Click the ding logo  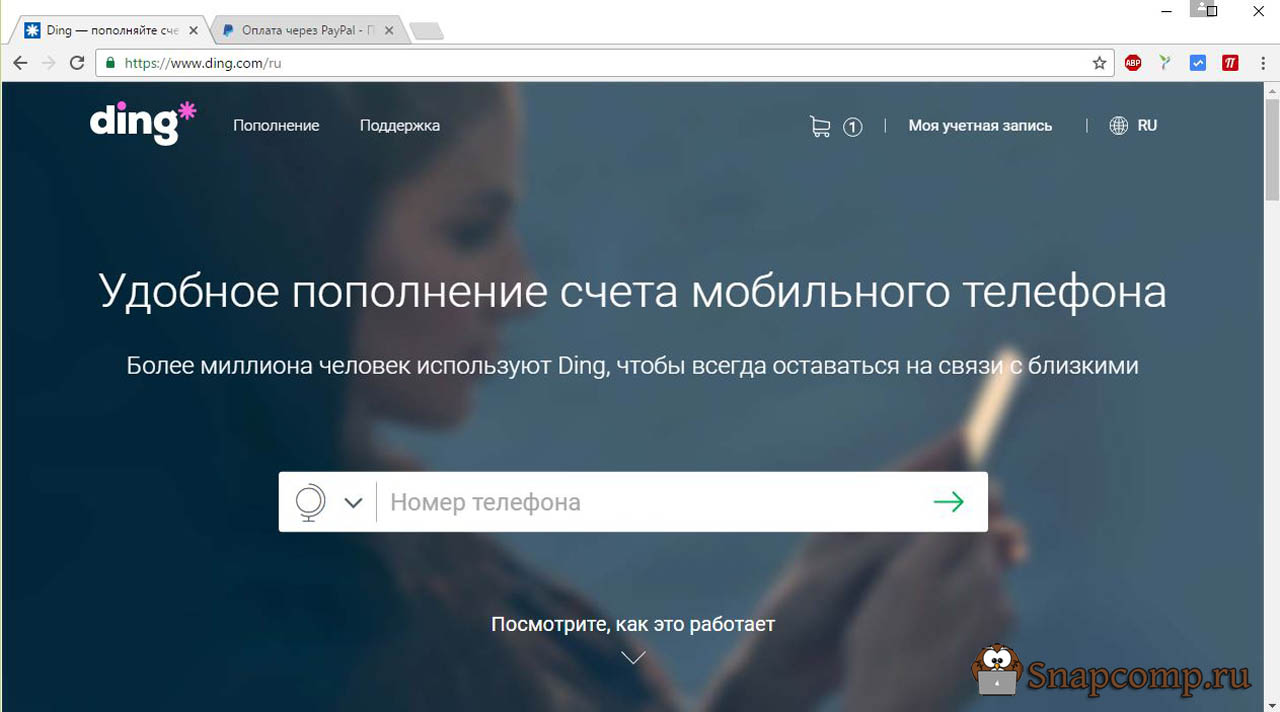[x=143, y=123]
